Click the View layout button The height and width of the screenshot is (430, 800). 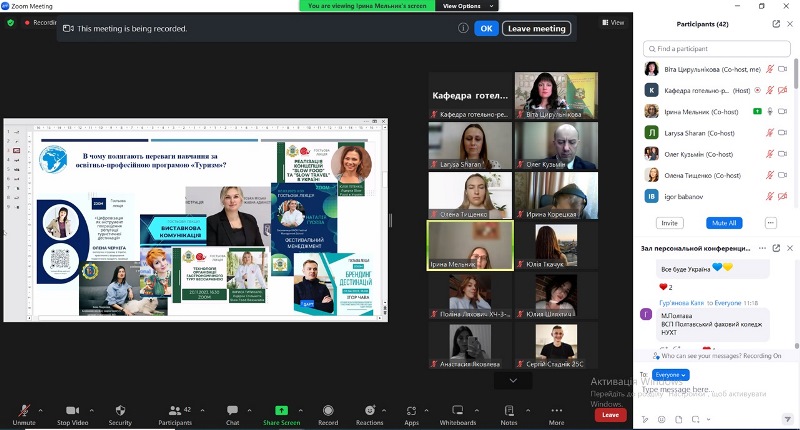613,22
